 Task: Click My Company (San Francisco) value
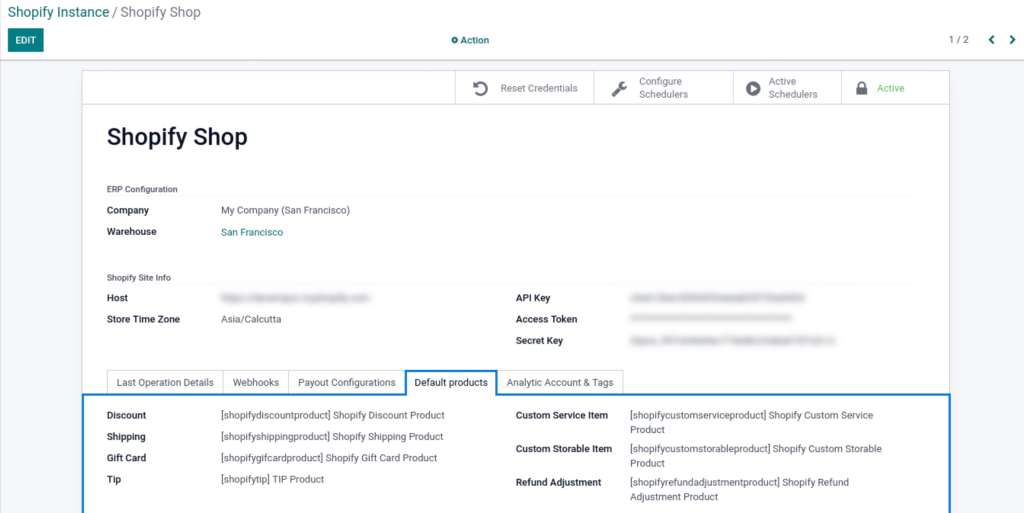[x=285, y=211]
